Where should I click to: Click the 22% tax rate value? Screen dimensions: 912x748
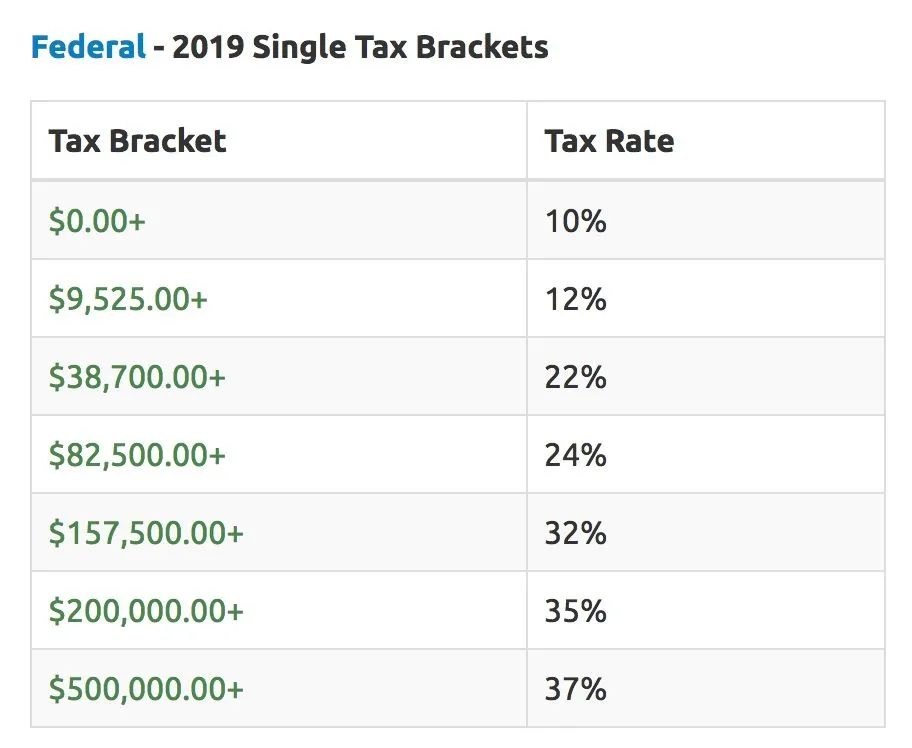tap(575, 377)
